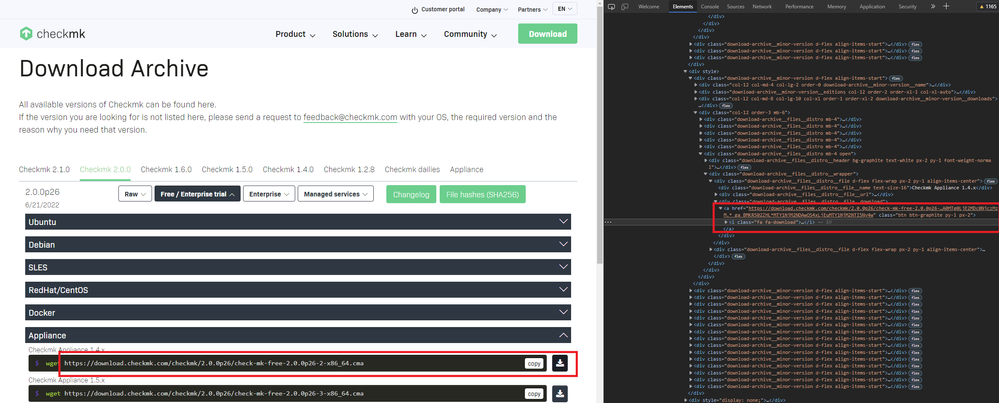Viewport: 999px width, 403px height.
Task: Open the Community navigation menu
Action: click(470, 34)
